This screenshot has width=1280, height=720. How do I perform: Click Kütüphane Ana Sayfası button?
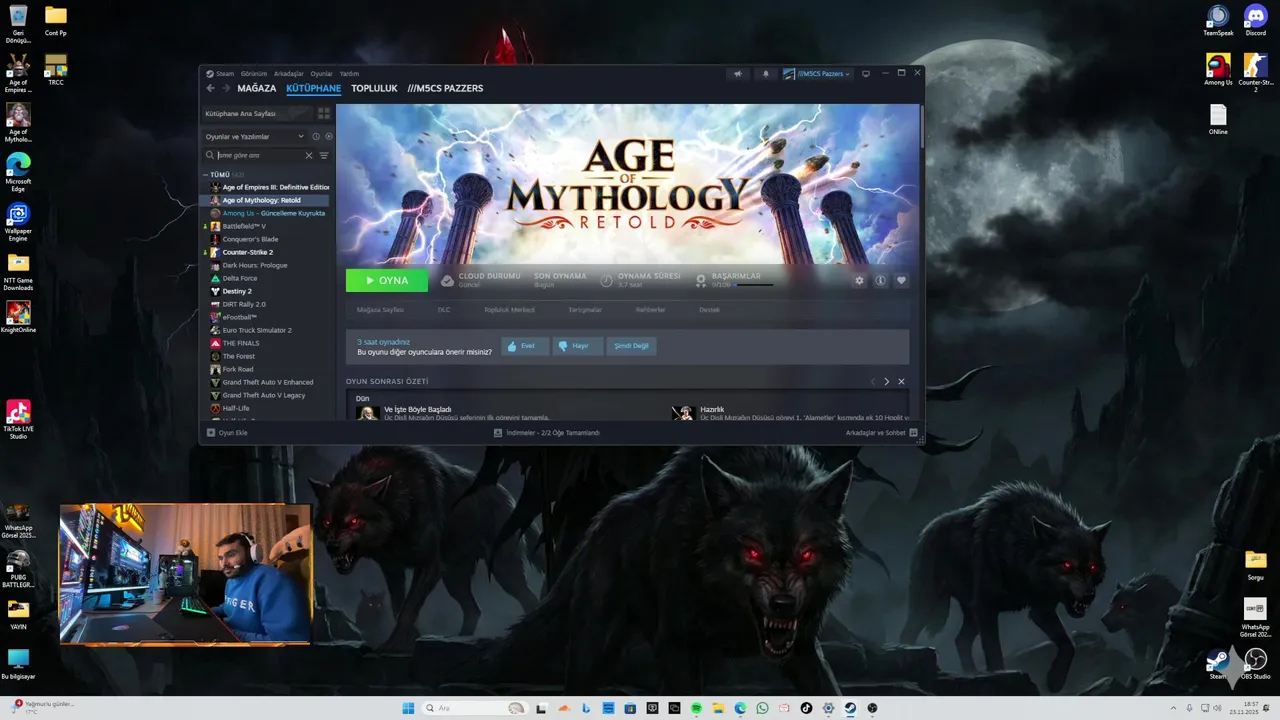click(x=256, y=113)
